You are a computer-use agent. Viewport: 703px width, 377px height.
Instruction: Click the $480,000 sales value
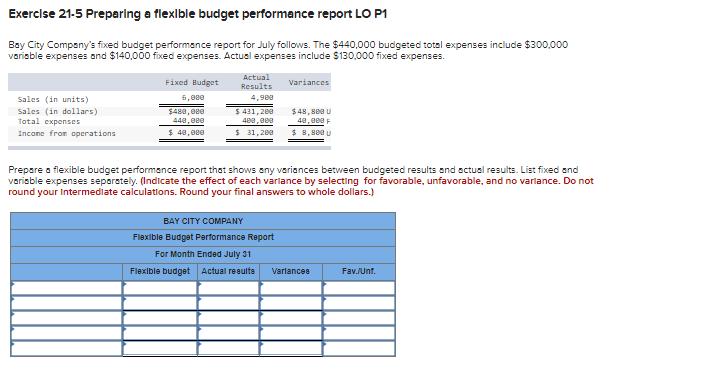tap(187, 111)
